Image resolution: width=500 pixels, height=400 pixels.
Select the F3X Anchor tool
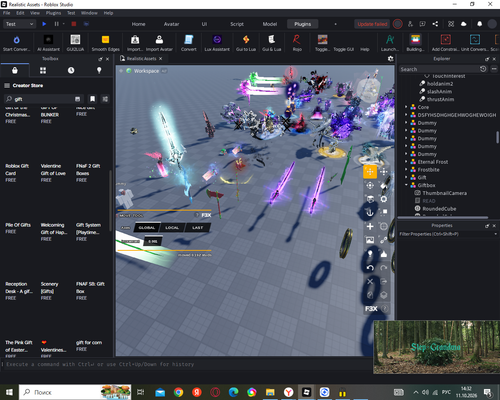[x=370, y=213]
